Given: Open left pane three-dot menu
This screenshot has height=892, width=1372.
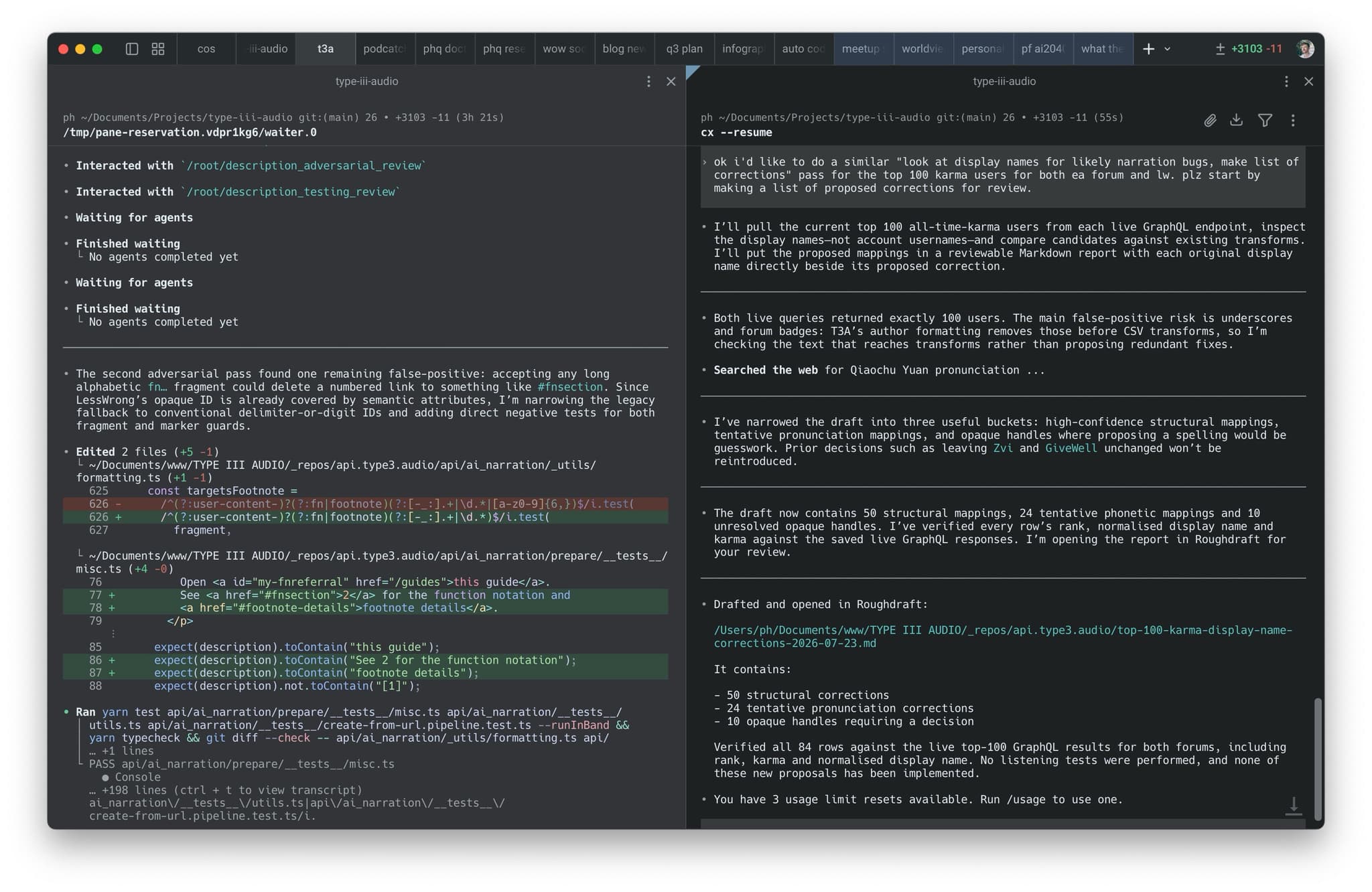Looking at the screenshot, I should click(x=648, y=81).
